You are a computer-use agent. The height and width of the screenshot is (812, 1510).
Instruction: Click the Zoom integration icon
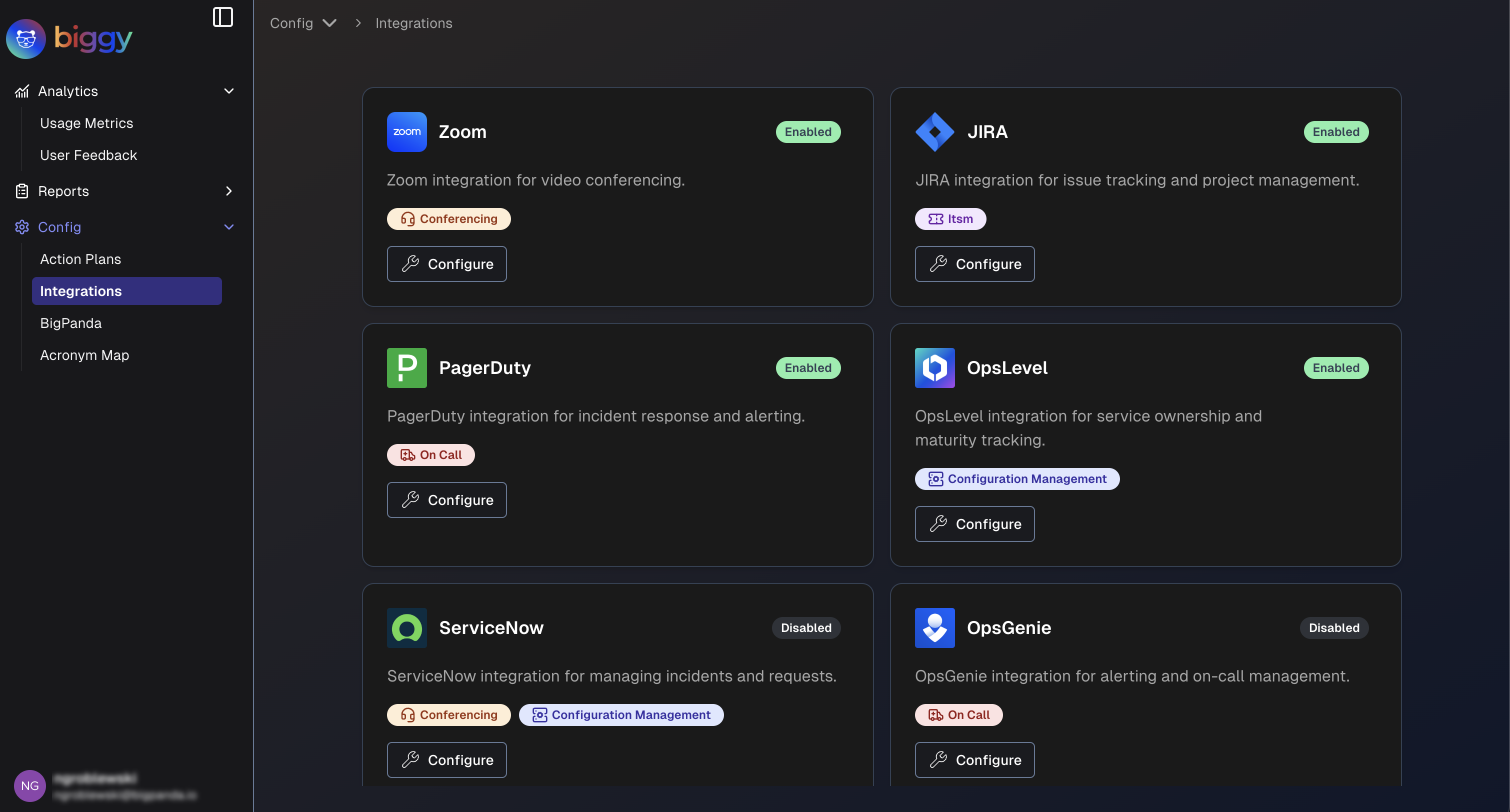[x=407, y=131]
